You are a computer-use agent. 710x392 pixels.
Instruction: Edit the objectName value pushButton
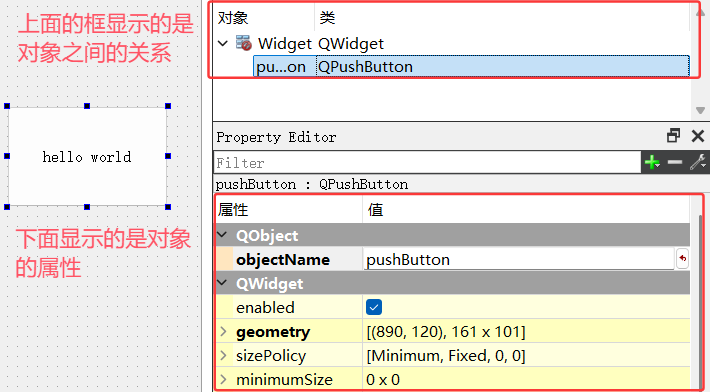tap(519, 259)
